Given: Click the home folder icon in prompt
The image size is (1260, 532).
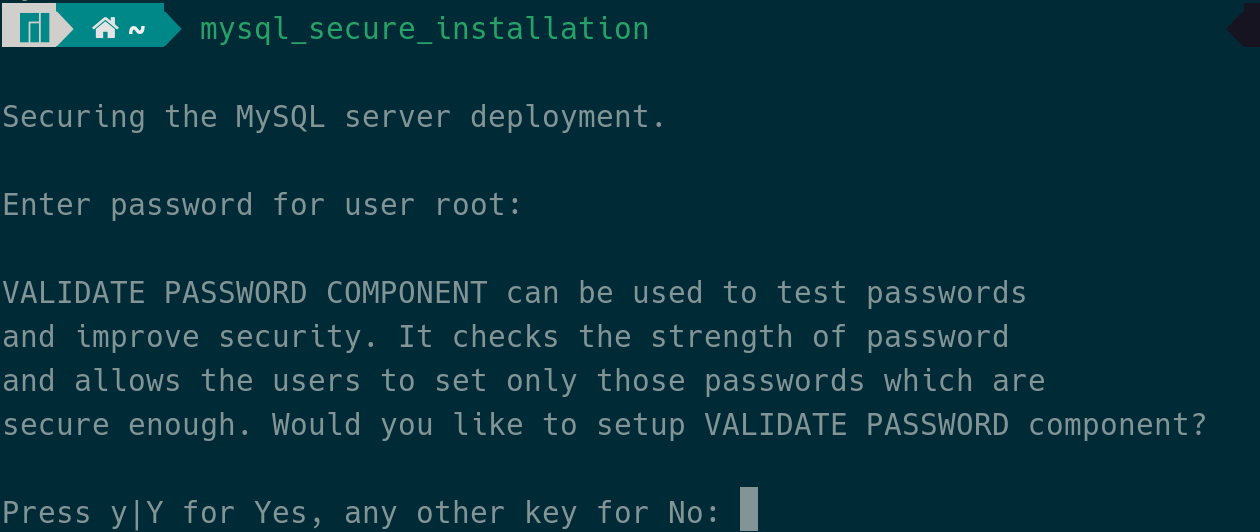Looking at the screenshot, I should click(105, 28).
